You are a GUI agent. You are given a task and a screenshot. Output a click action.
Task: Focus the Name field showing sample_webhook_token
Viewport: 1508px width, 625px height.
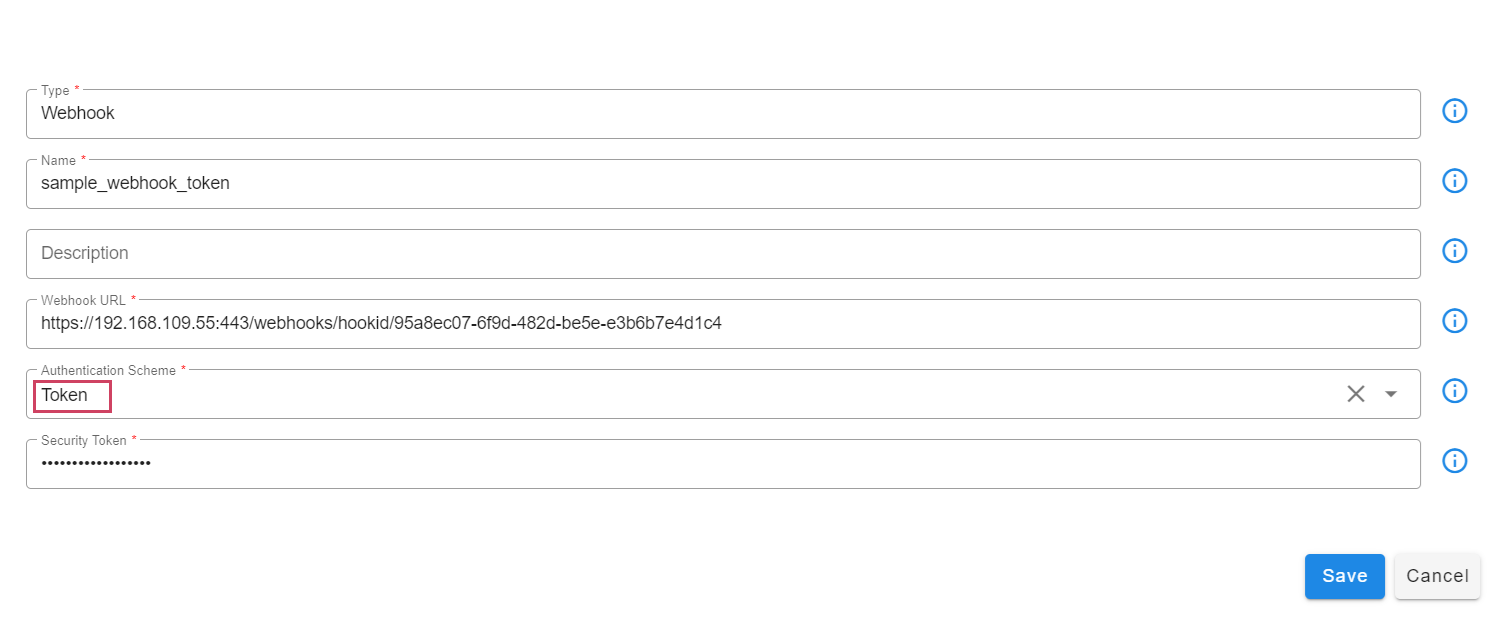[135, 183]
